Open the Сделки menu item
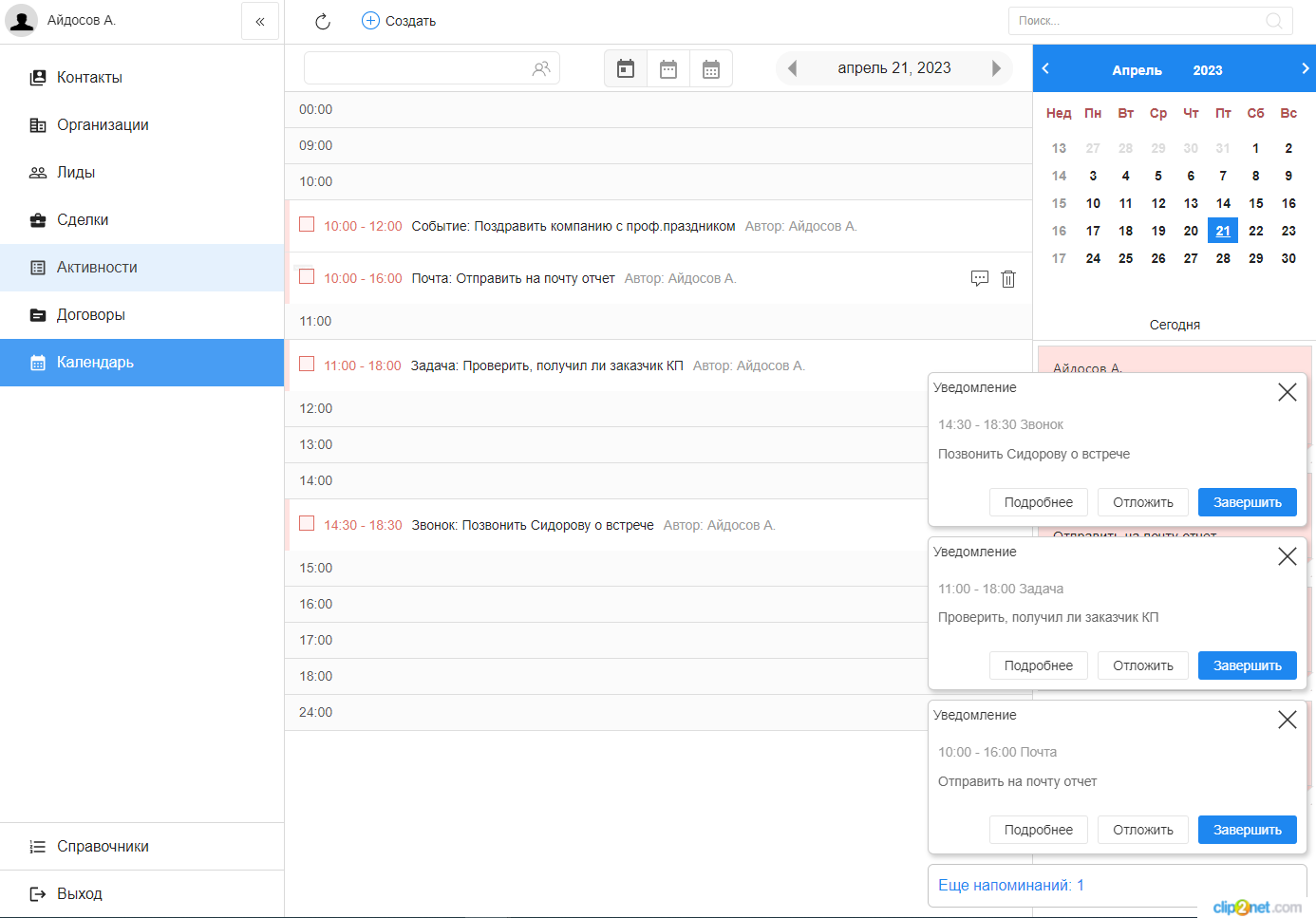 pos(142,220)
